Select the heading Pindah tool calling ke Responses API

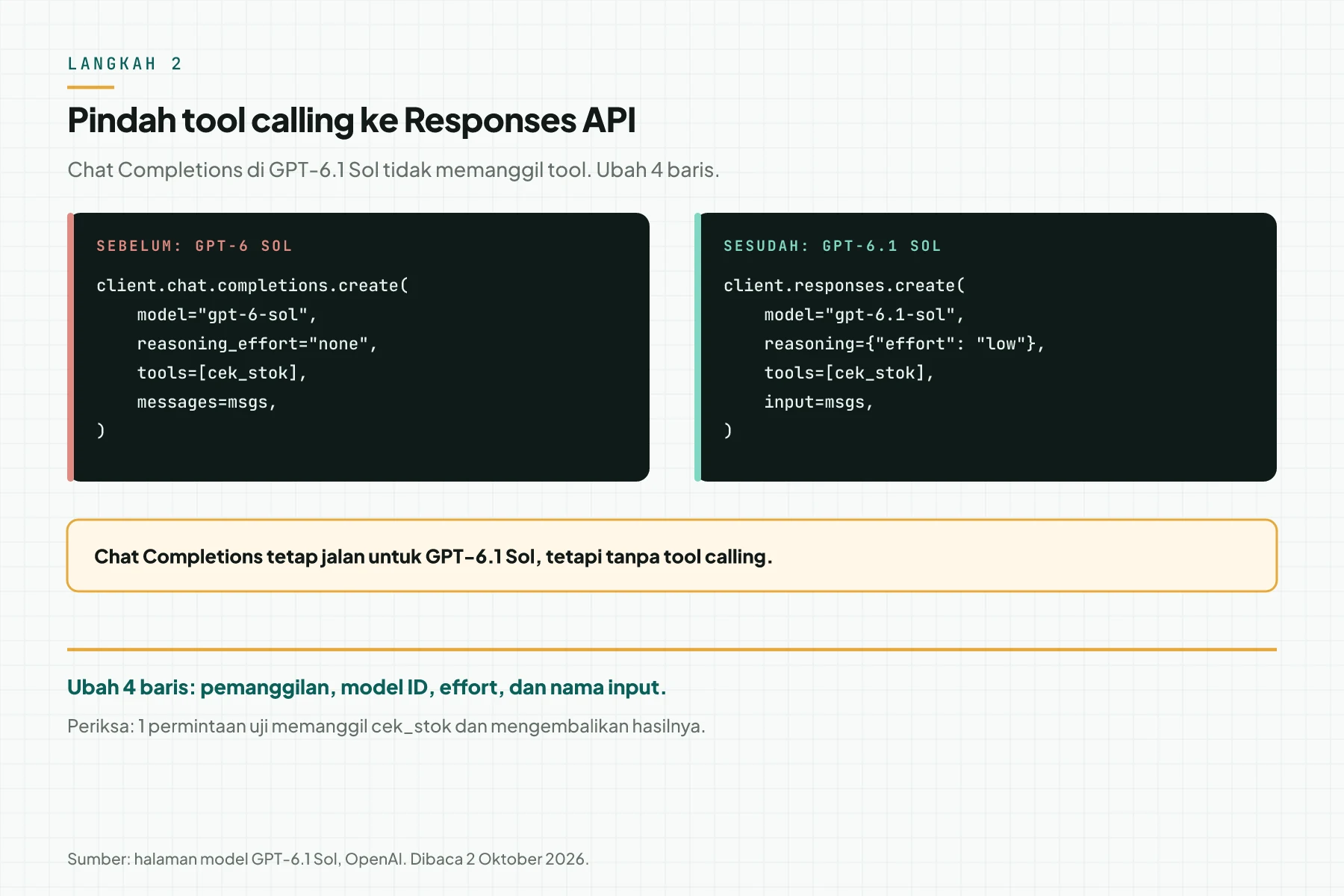click(x=352, y=120)
